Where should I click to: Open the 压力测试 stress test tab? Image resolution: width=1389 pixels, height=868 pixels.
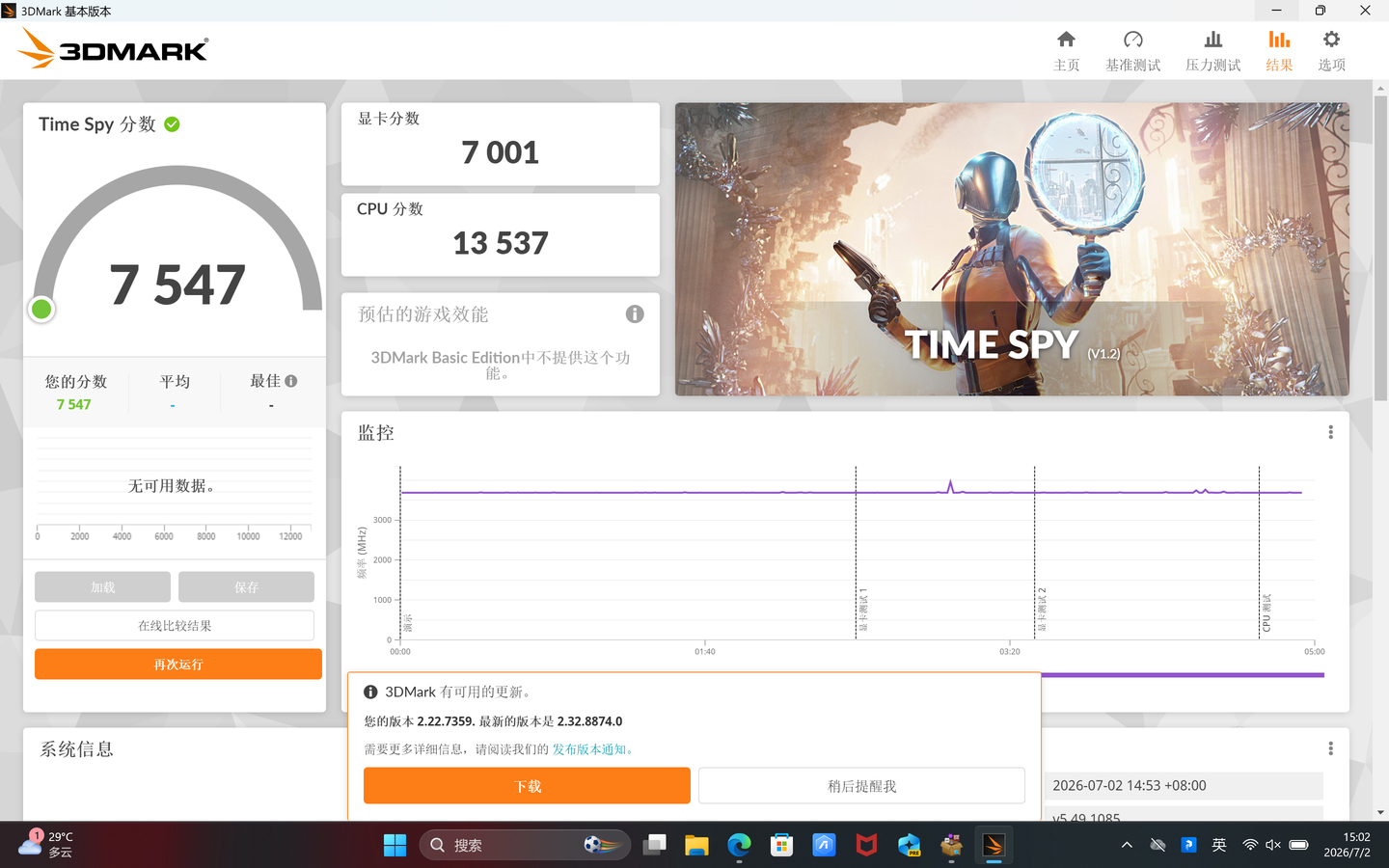1213,50
